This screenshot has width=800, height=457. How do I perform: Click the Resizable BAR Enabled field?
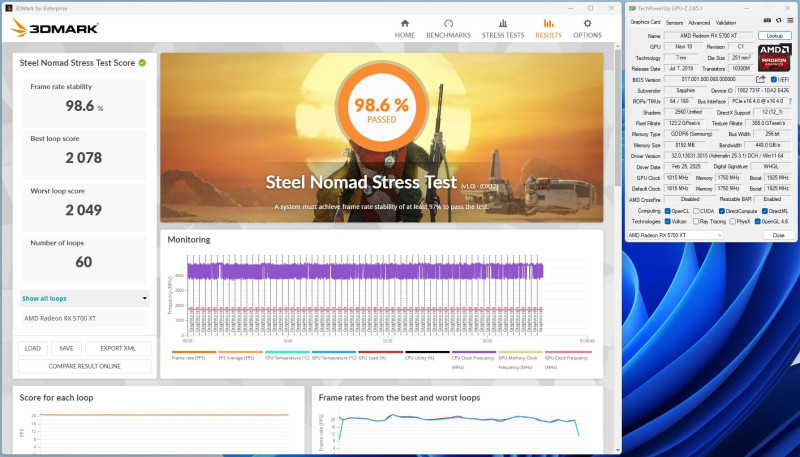[772, 199]
